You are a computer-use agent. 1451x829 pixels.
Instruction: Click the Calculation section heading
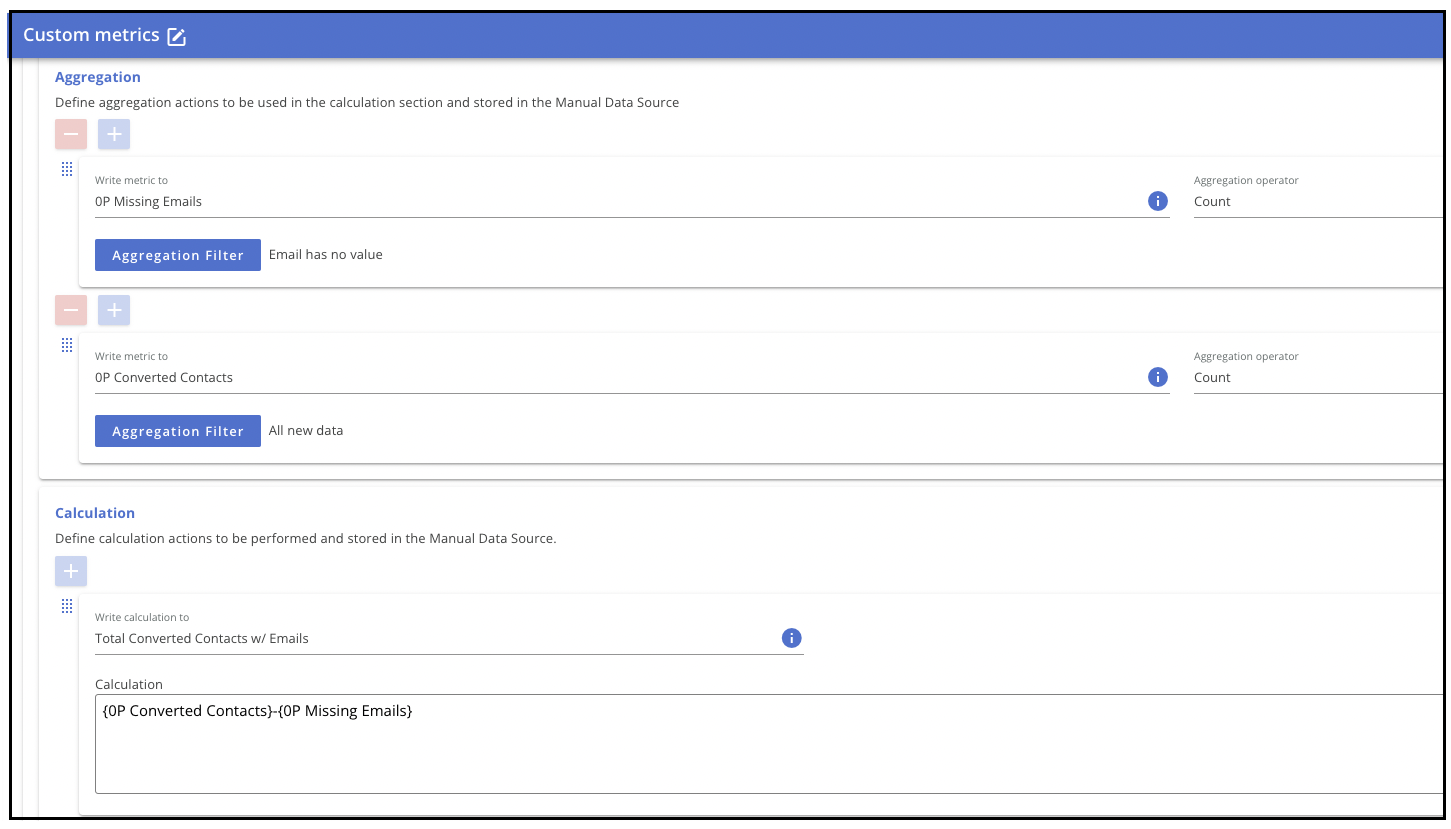coord(95,513)
